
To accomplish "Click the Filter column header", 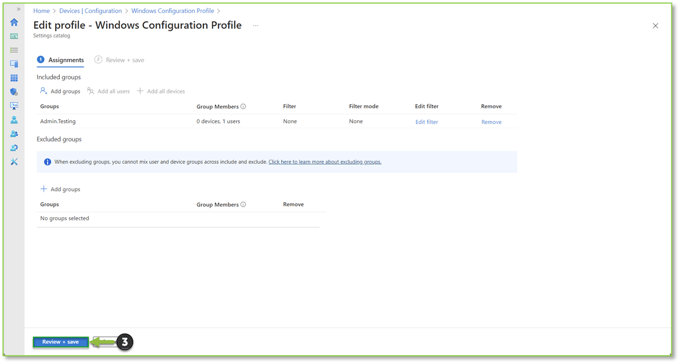I will [289, 106].
